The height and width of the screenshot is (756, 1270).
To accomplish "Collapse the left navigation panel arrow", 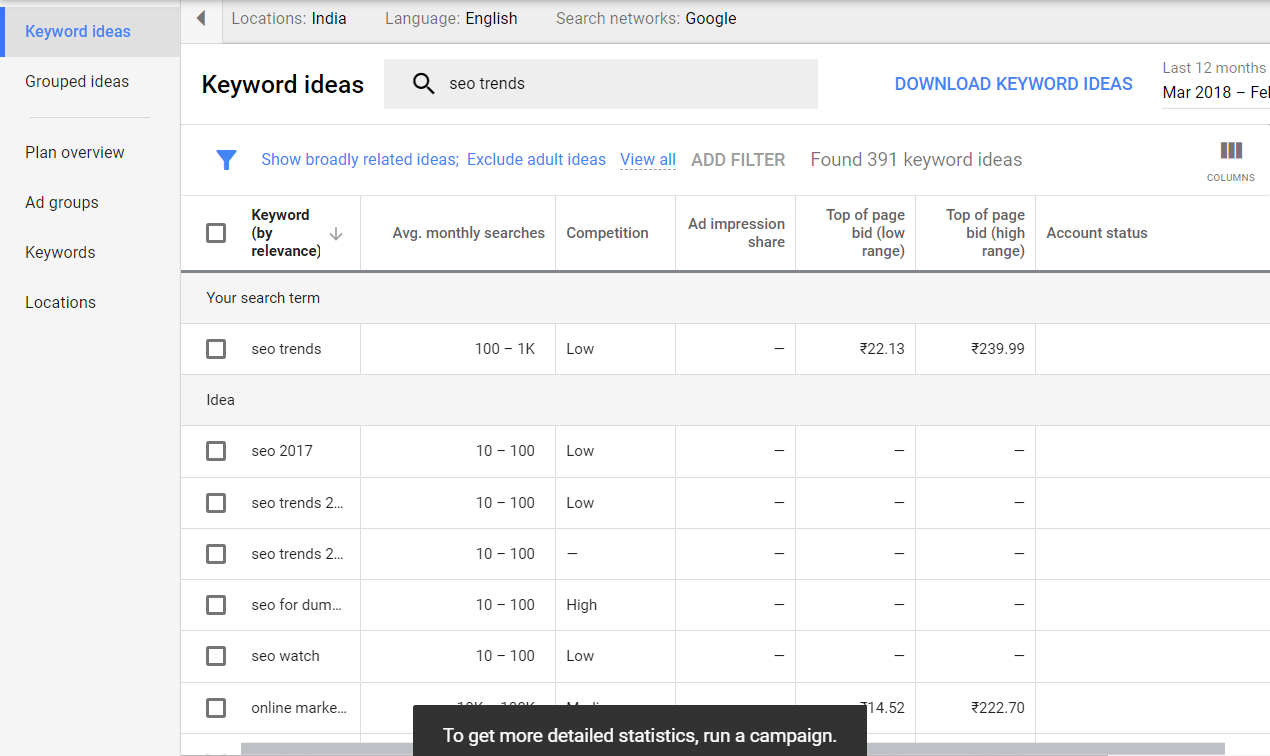I will pyautogui.click(x=201, y=19).
